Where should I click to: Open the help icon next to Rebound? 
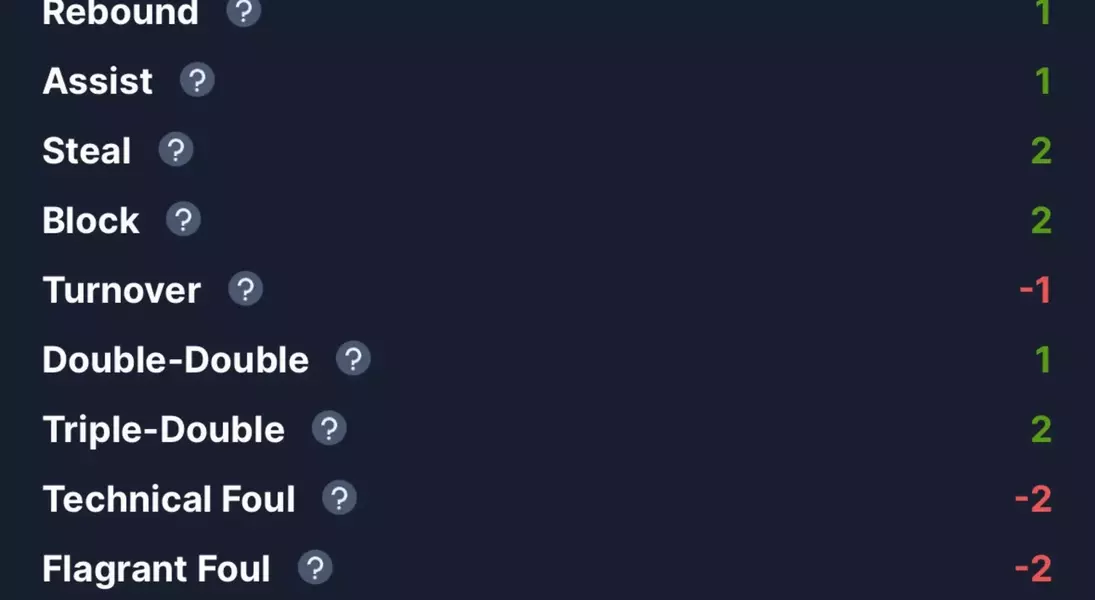tap(244, 10)
